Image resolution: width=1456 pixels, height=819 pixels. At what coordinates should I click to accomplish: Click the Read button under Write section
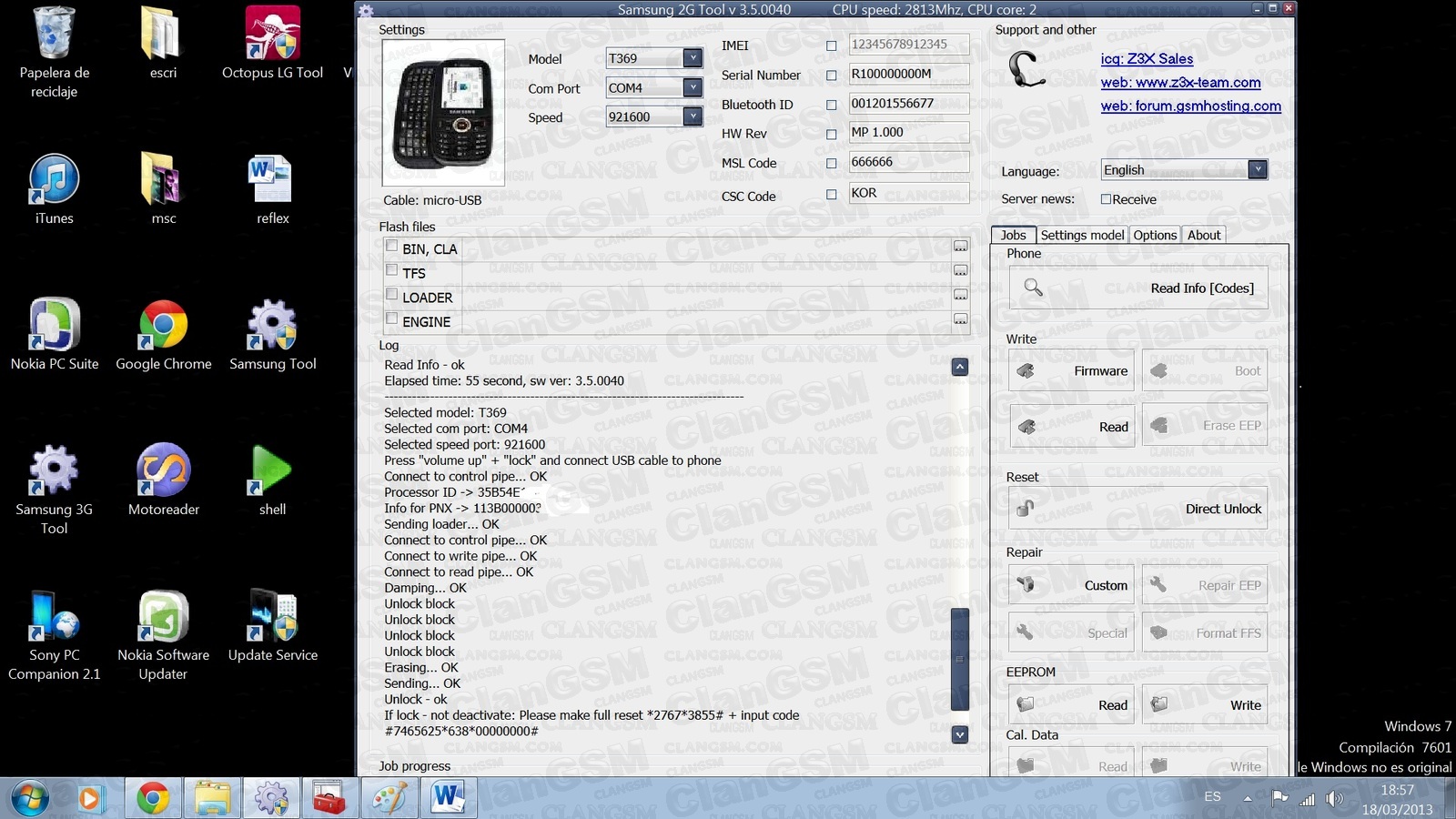pos(1072,427)
